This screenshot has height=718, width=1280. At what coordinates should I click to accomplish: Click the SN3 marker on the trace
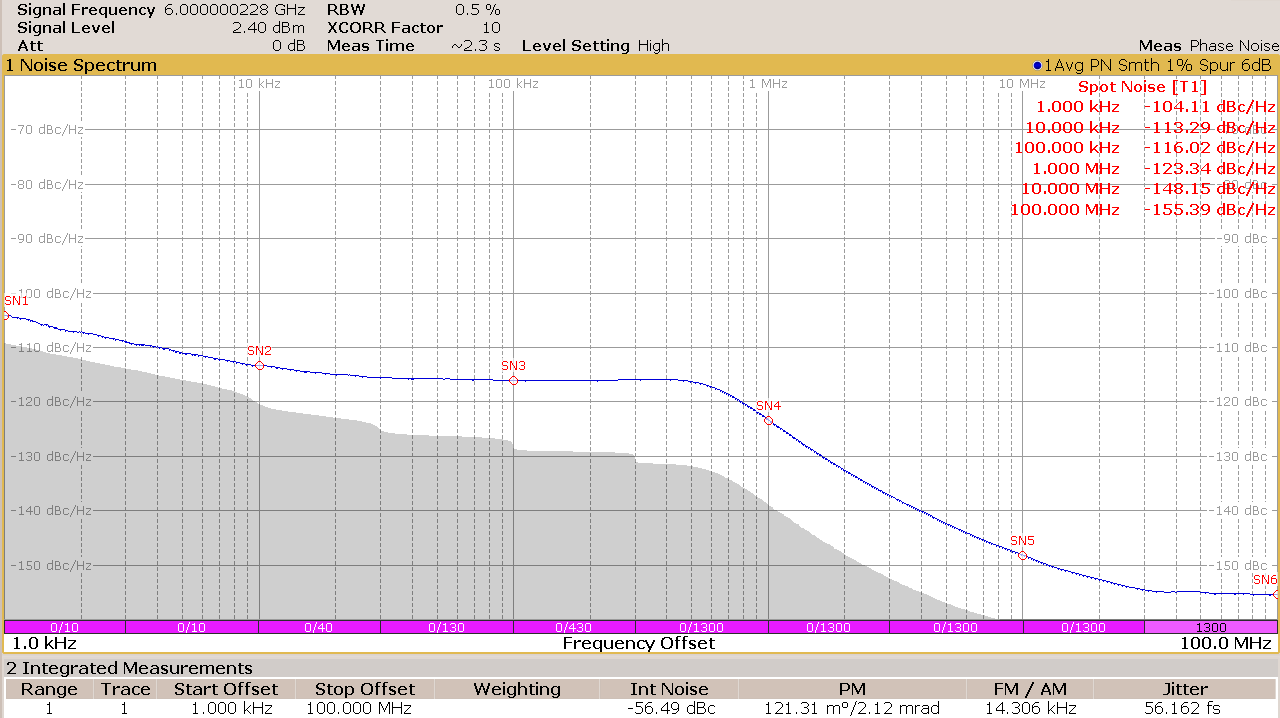point(514,380)
